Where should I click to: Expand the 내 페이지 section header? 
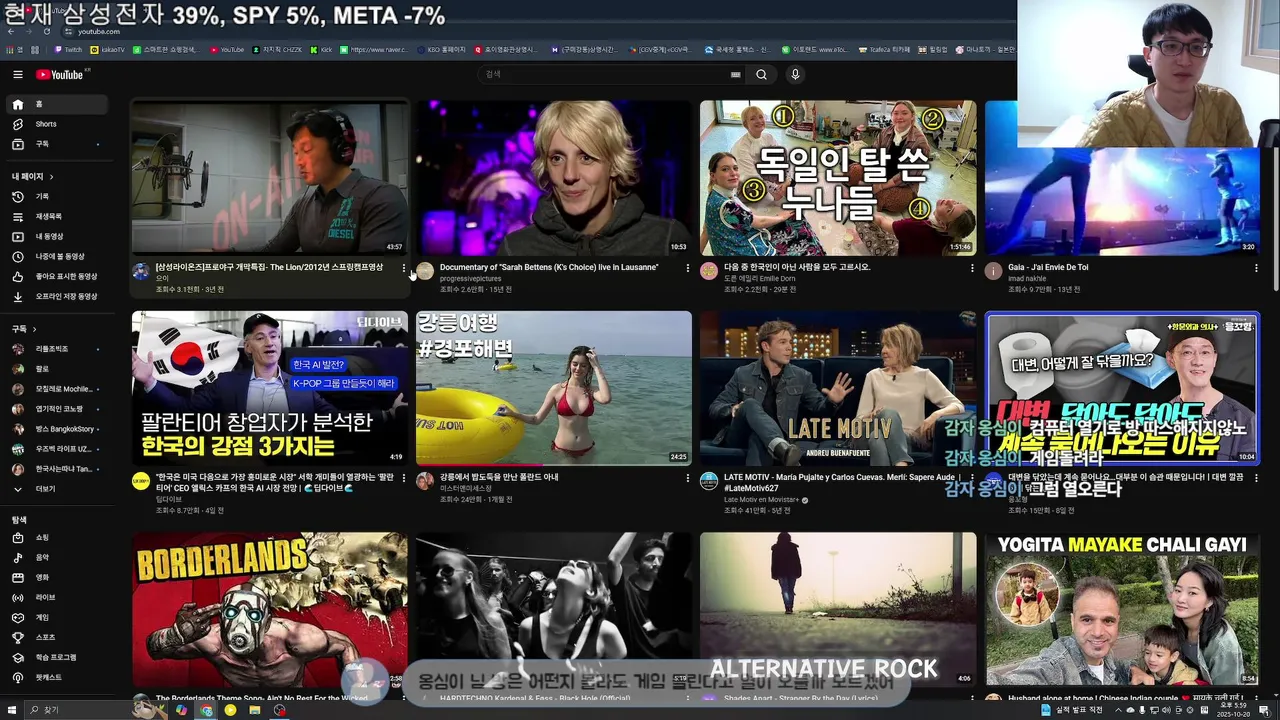pos(33,176)
